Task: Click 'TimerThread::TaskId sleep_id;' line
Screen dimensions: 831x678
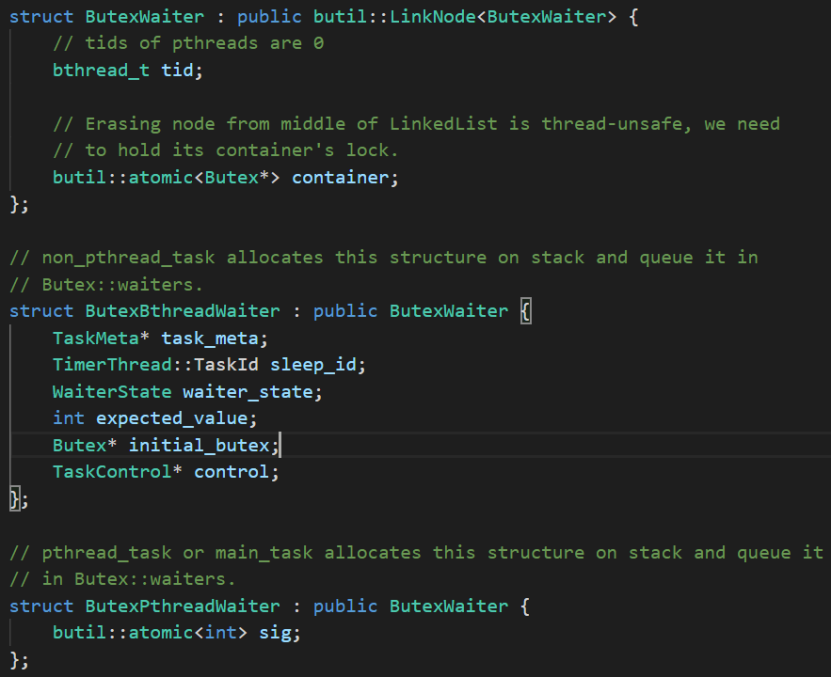Action: point(209,365)
